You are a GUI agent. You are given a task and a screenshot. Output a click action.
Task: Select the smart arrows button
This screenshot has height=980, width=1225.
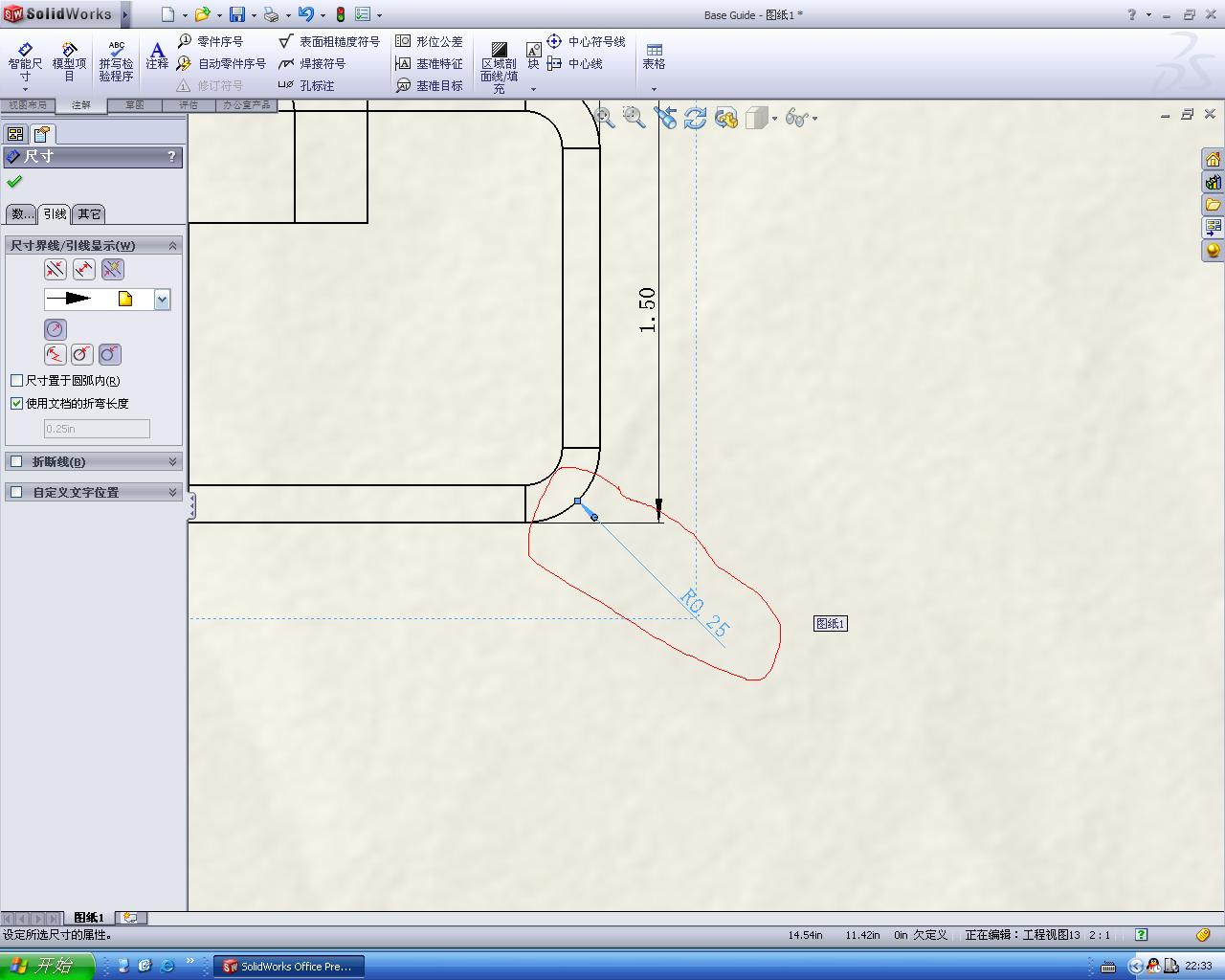click(113, 270)
